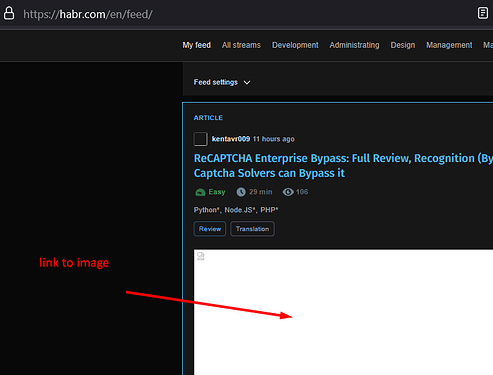
Task: Open the Management stream
Action: [449, 45]
